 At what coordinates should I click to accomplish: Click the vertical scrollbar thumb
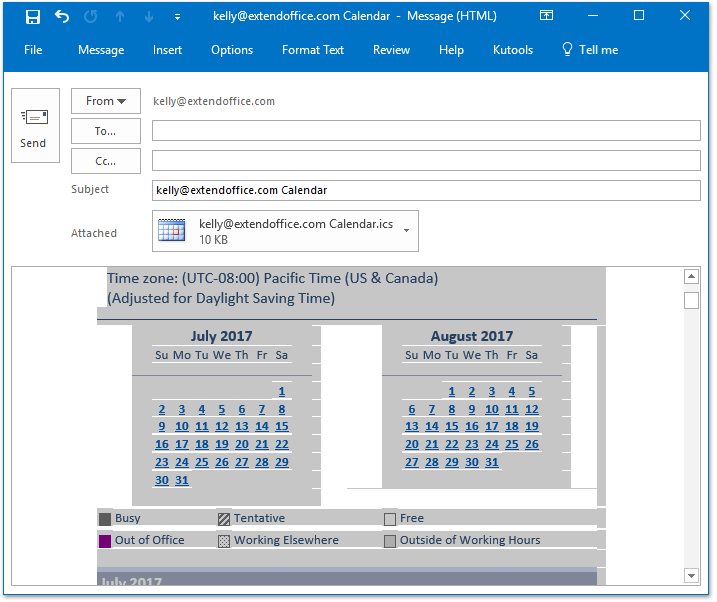pyautogui.click(x=691, y=300)
